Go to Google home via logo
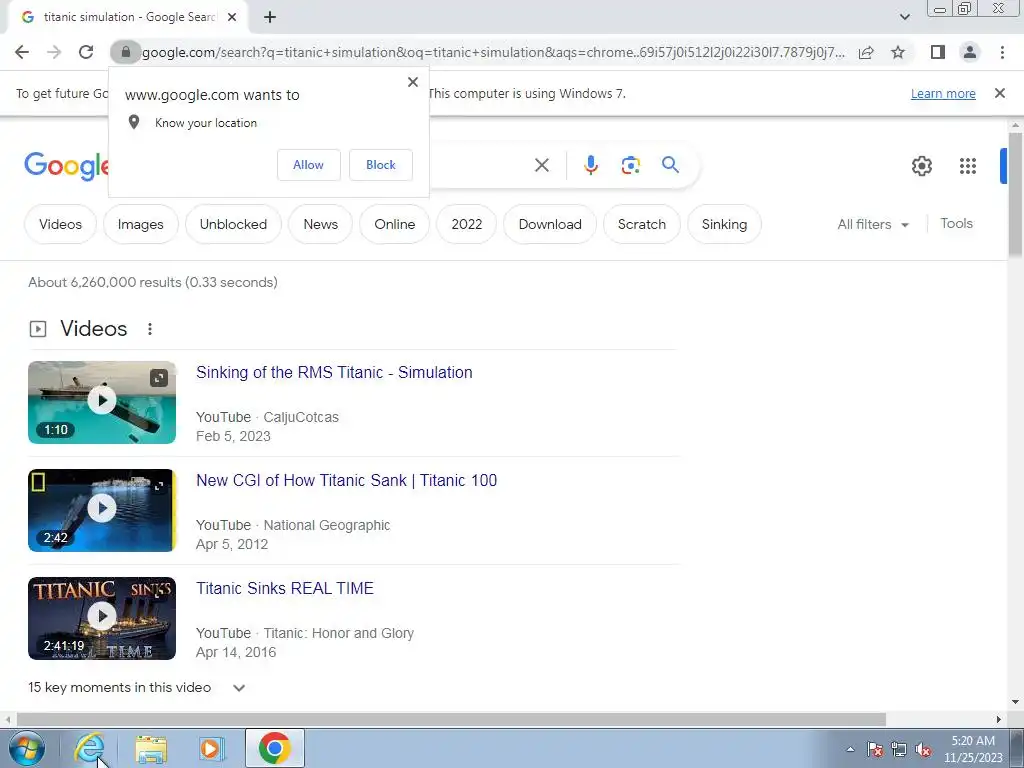 tap(66, 166)
